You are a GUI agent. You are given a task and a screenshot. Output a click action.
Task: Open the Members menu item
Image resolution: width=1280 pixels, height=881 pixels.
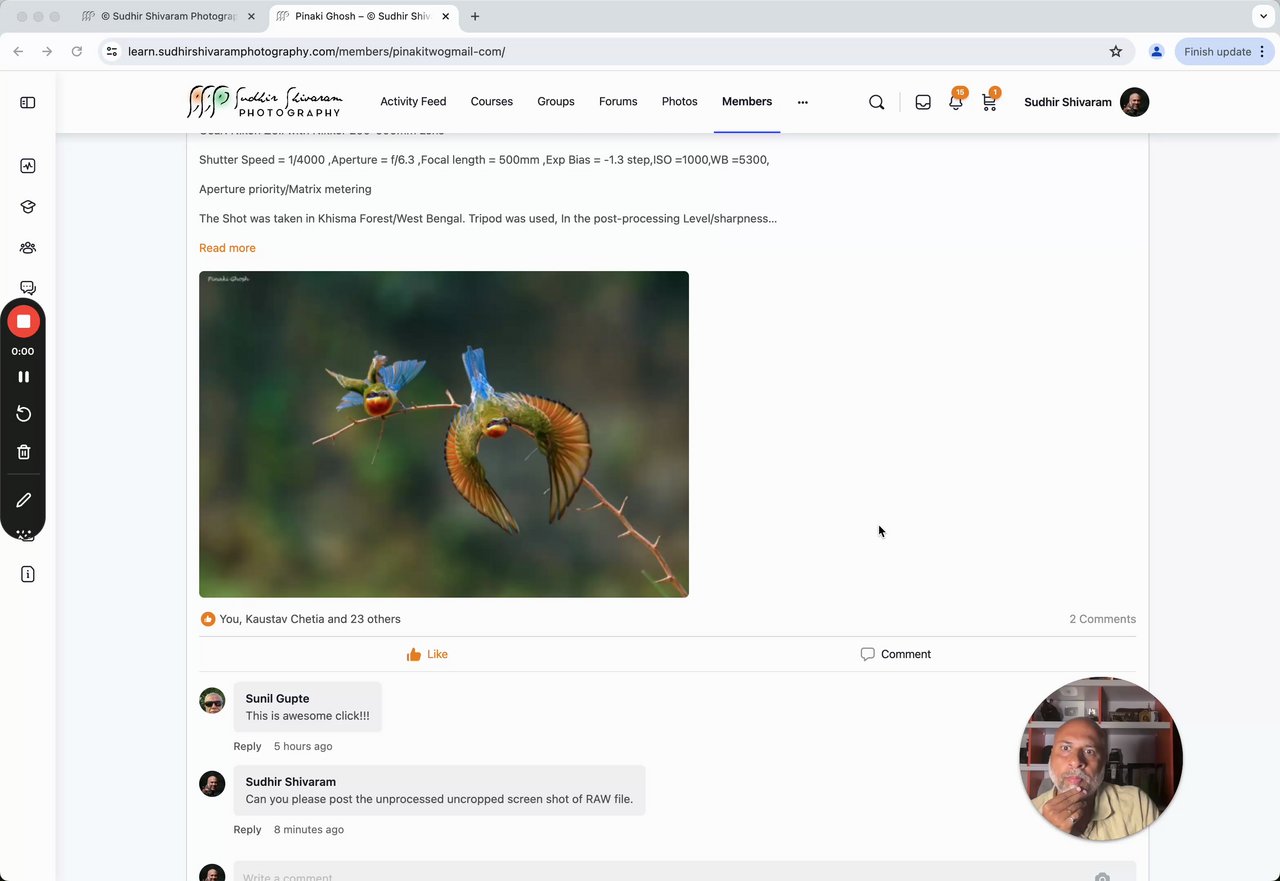click(x=747, y=102)
